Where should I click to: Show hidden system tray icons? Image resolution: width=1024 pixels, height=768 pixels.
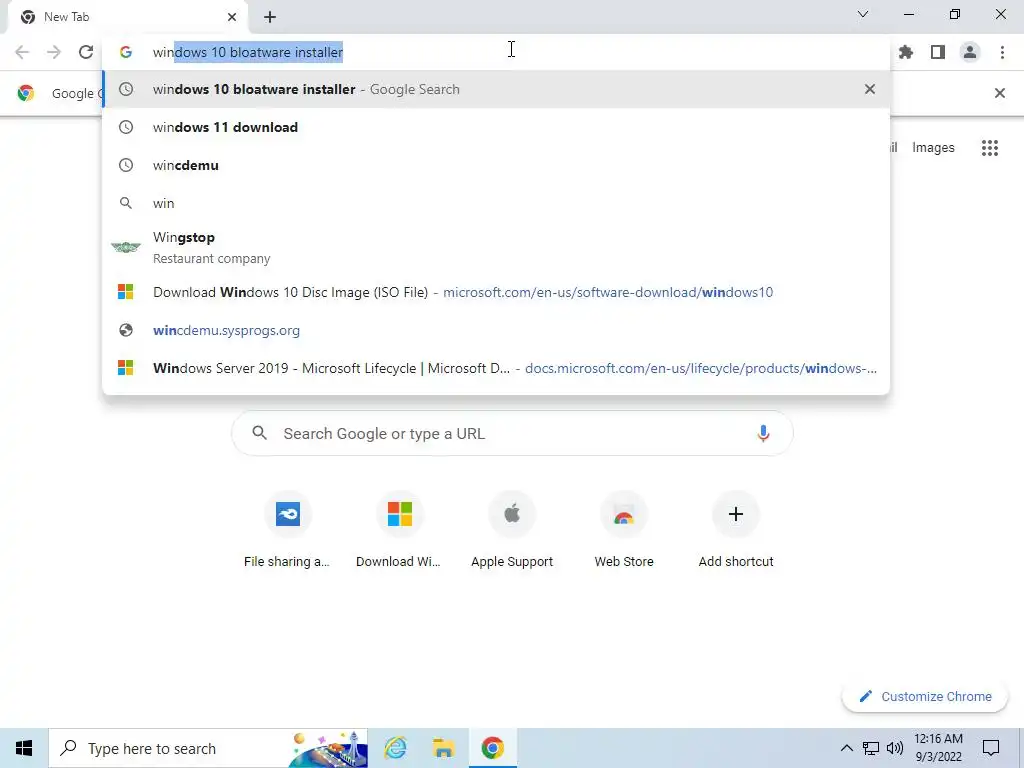coord(846,748)
